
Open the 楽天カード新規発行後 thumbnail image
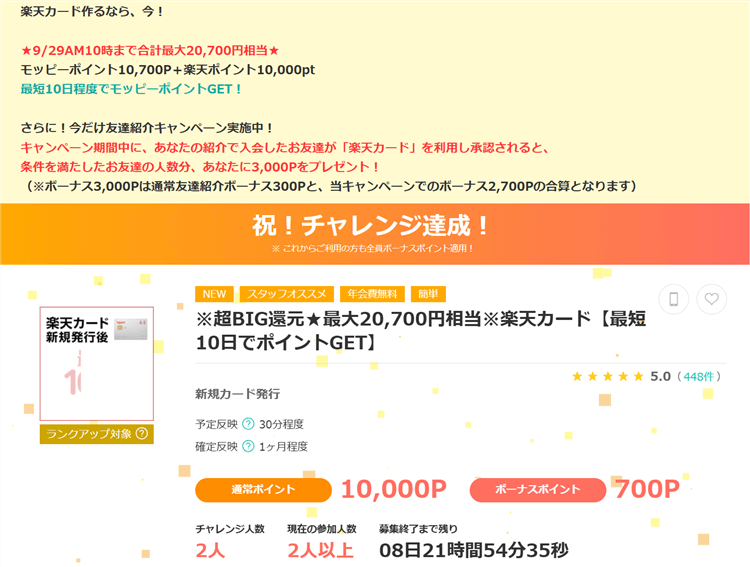(97, 364)
